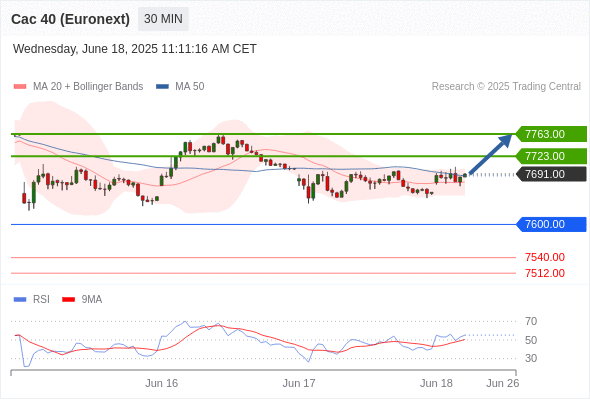Click the 7723.00 green resistance label

coord(551,156)
